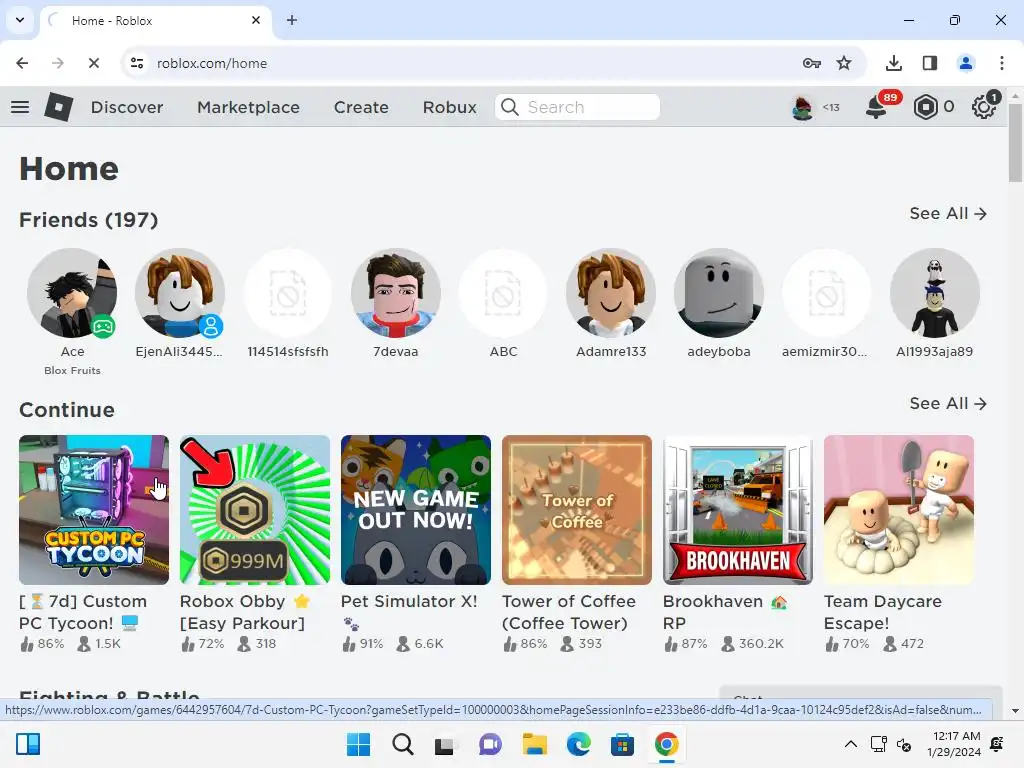This screenshot has height=768, width=1024.
Task: Open friend aemizmir30 placeholder avatar
Action: [x=827, y=293]
